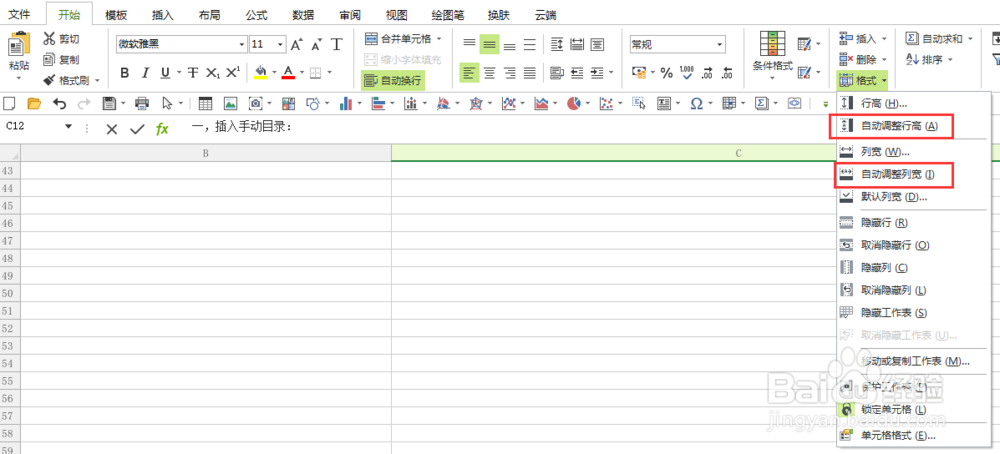Confirm formula entry with checkmark icon

137,129
